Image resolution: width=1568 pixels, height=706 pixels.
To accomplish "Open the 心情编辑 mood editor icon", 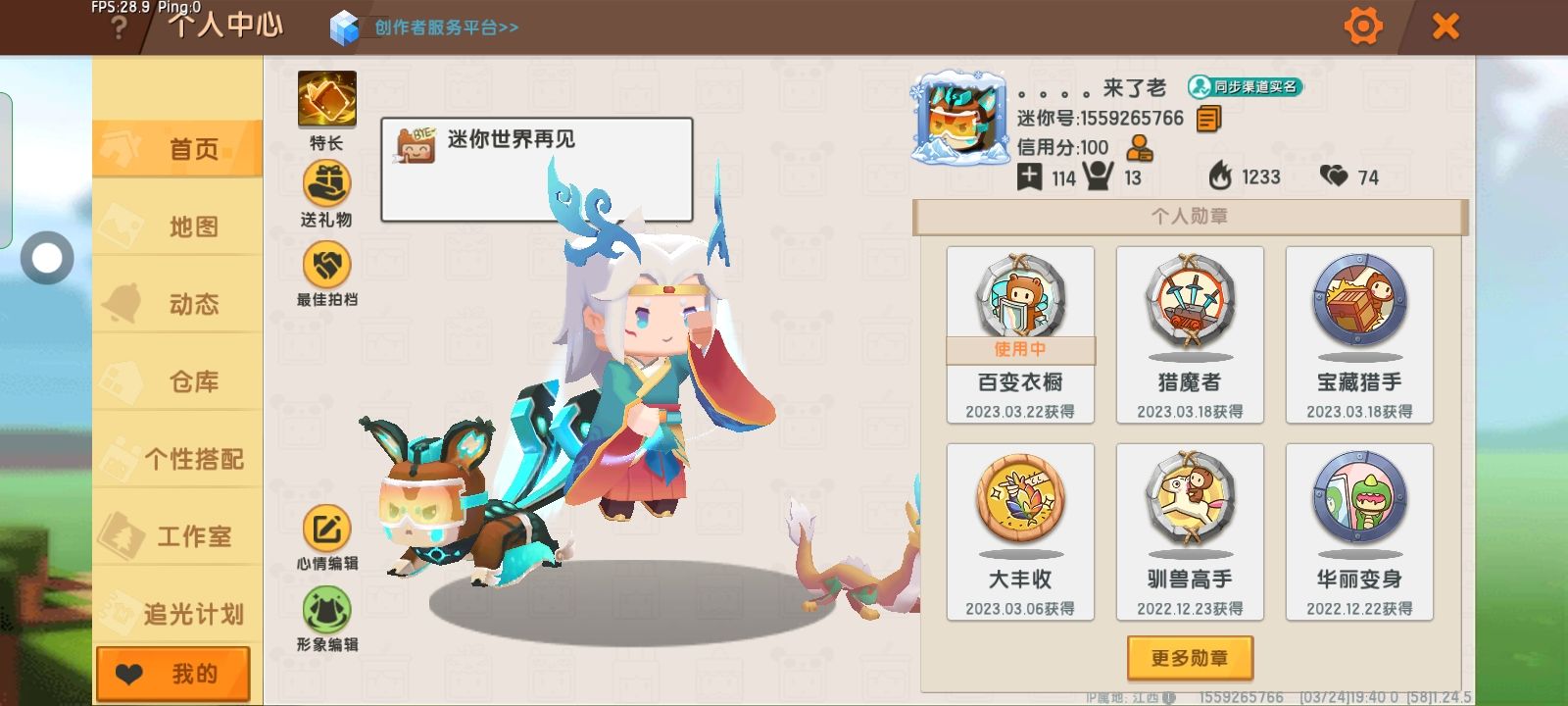I will point(326,529).
